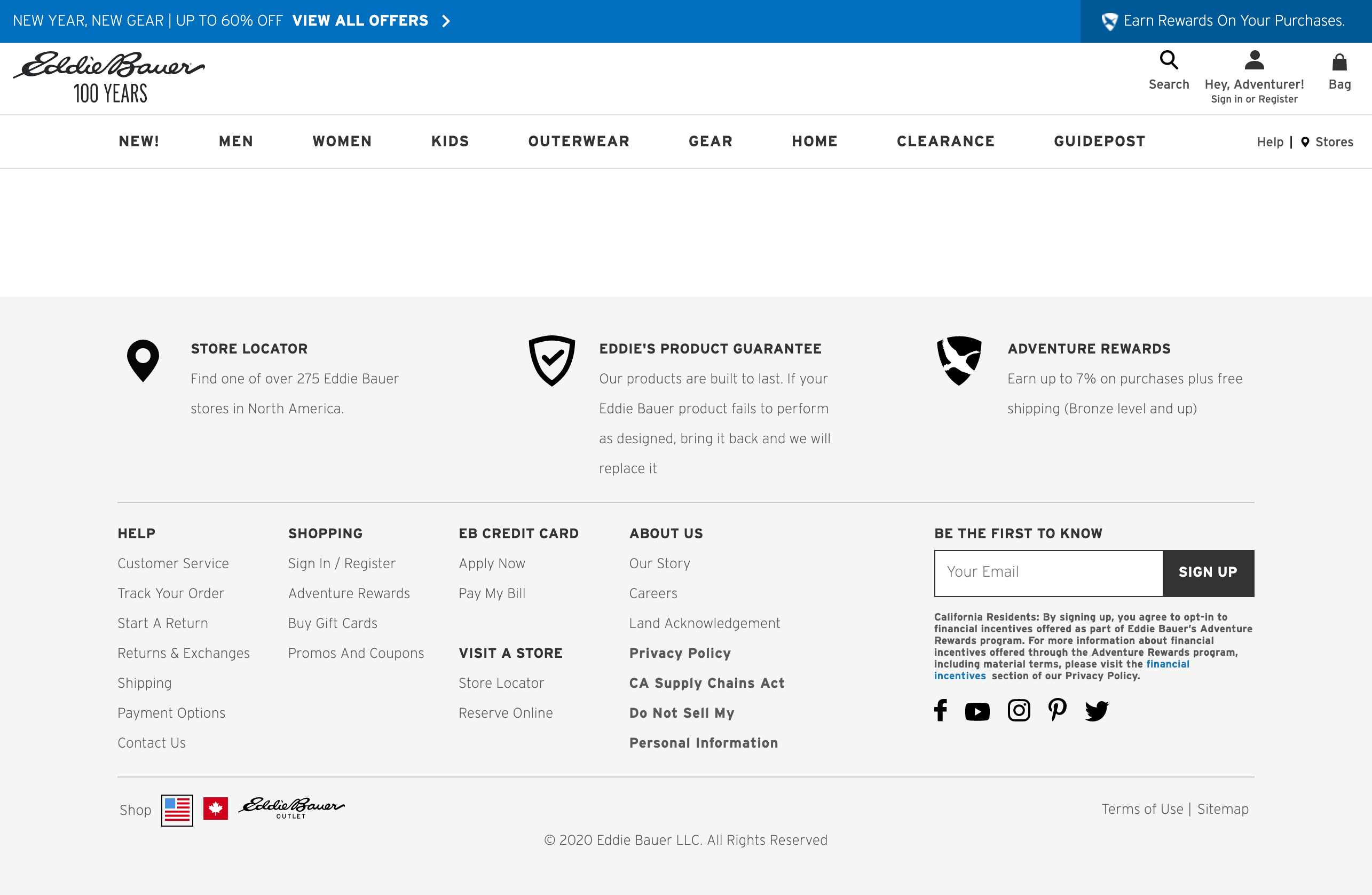Click Apply Now credit card link
Viewport: 1372px width, 895px height.
[492, 563]
